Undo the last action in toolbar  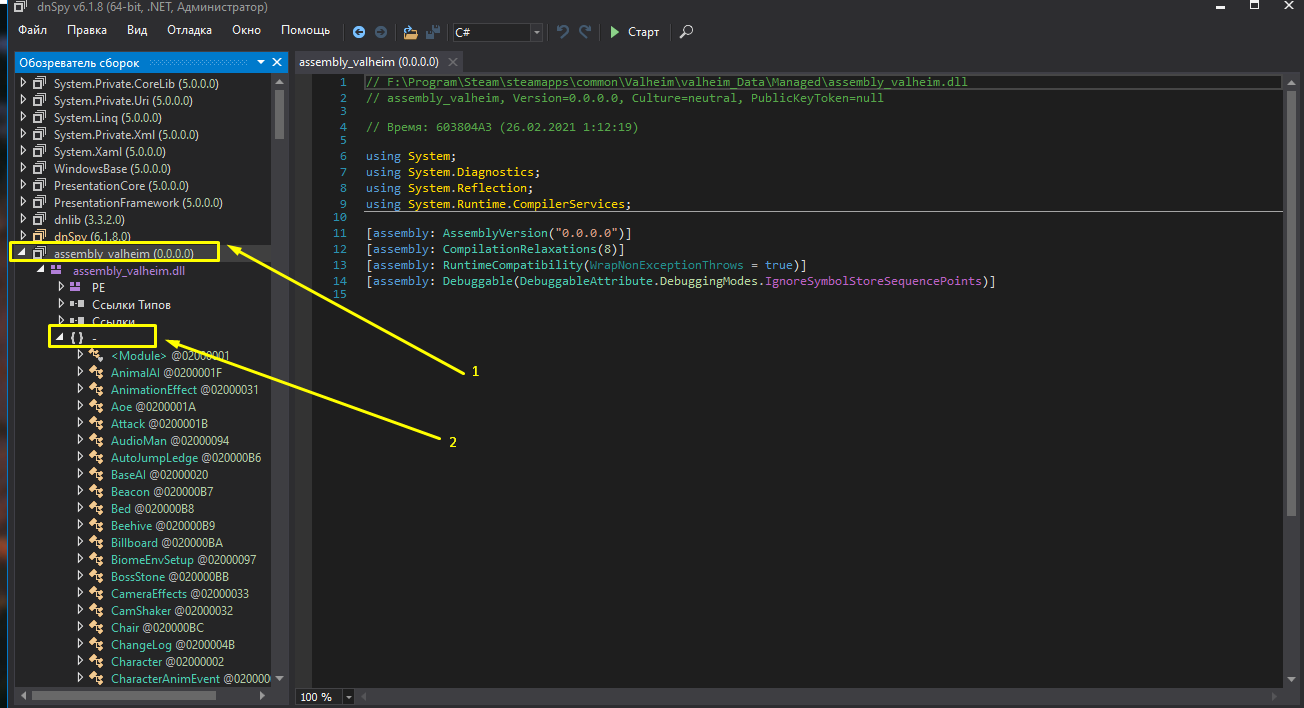(x=563, y=32)
